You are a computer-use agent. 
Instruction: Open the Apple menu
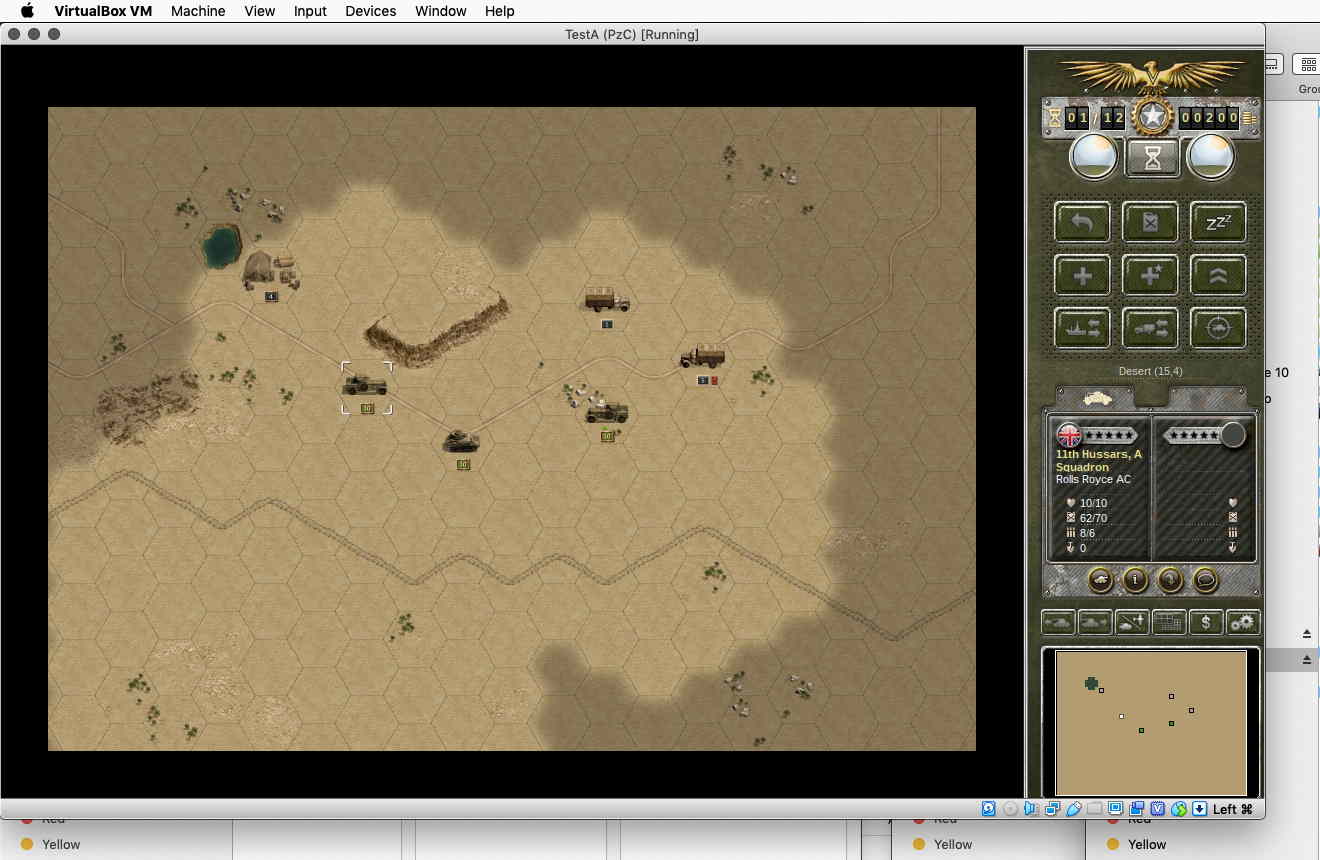pos(28,11)
